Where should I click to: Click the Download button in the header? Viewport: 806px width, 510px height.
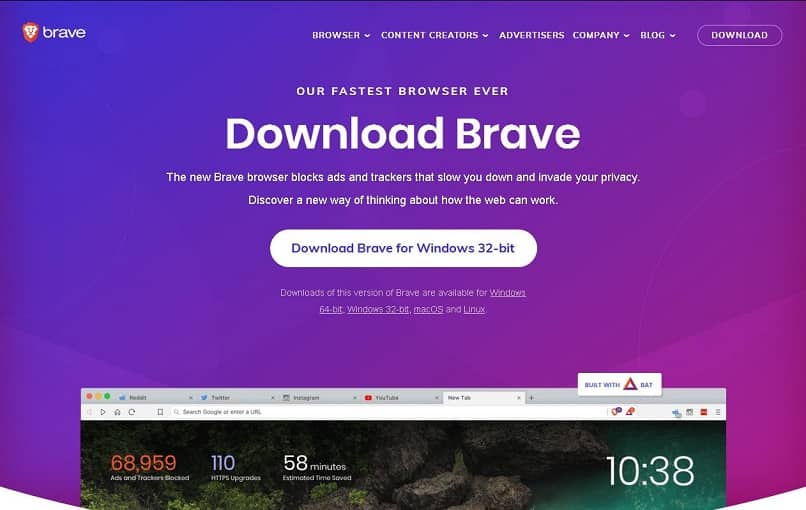pyautogui.click(x=739, y=35)
